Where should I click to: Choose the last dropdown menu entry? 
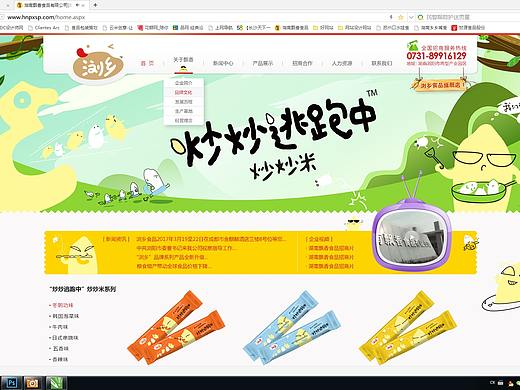coord(184,120)
